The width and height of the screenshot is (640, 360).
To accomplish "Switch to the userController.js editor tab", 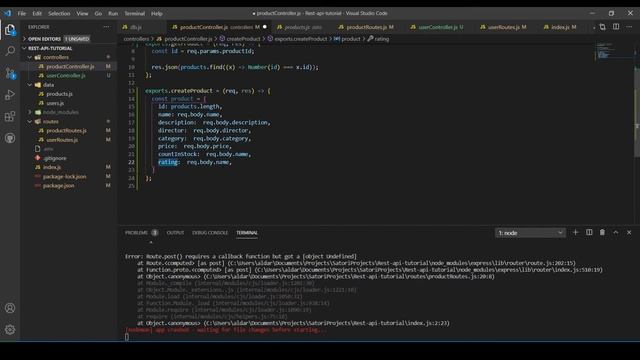I will [x=440, y=27].
